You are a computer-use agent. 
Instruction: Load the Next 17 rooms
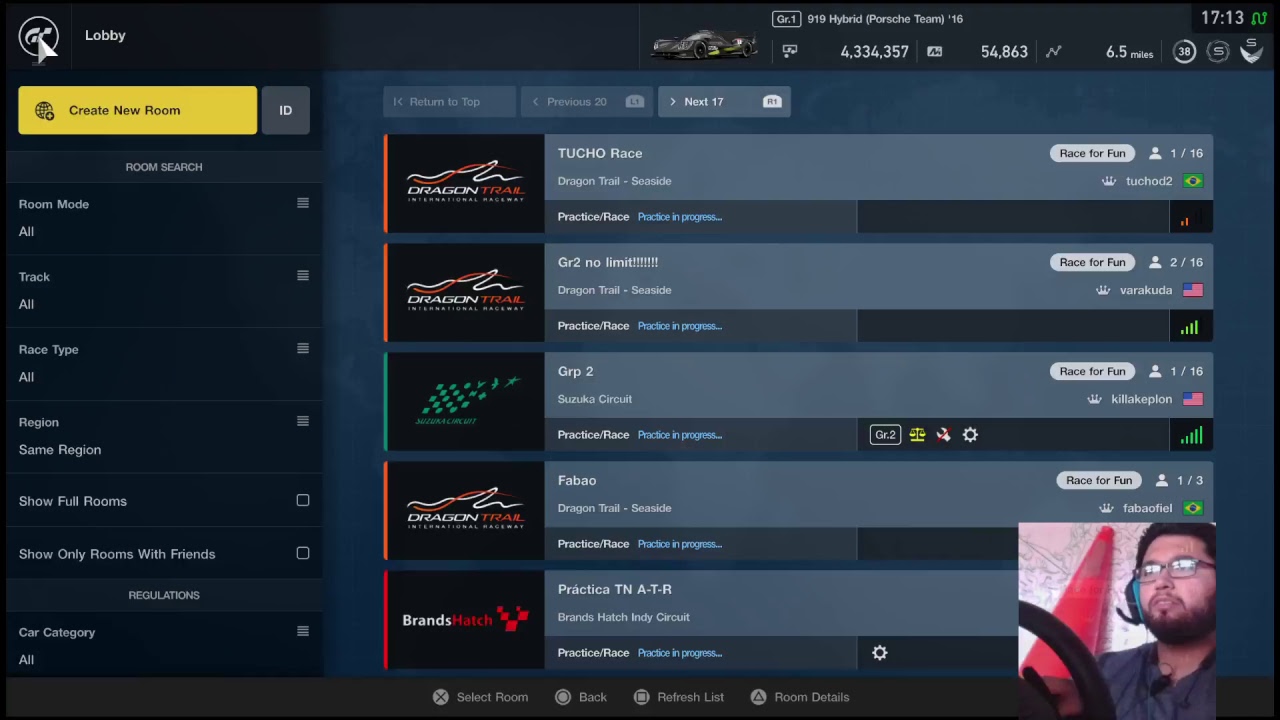click(724, 101)
